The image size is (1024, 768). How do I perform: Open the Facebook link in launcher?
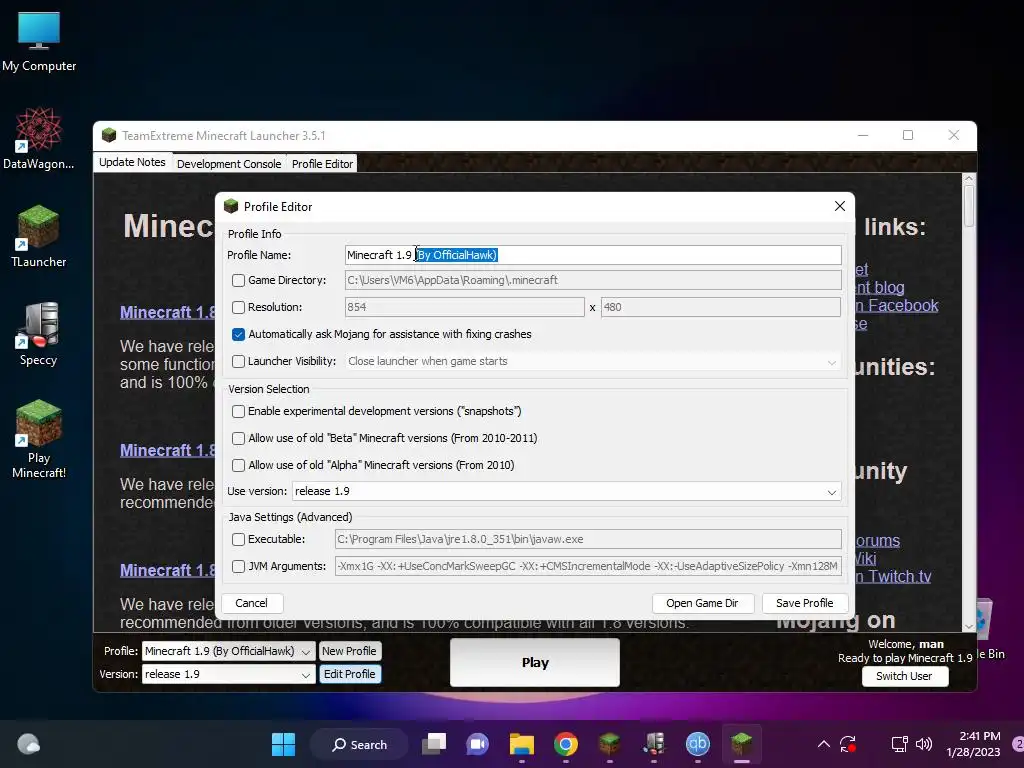pyautogui.click(x=897, y=305)
